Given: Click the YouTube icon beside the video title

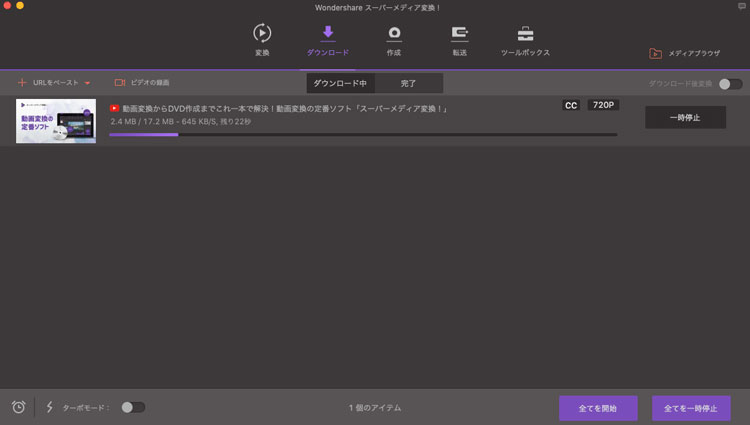Looking at the screenshot, I should point(114,109).
